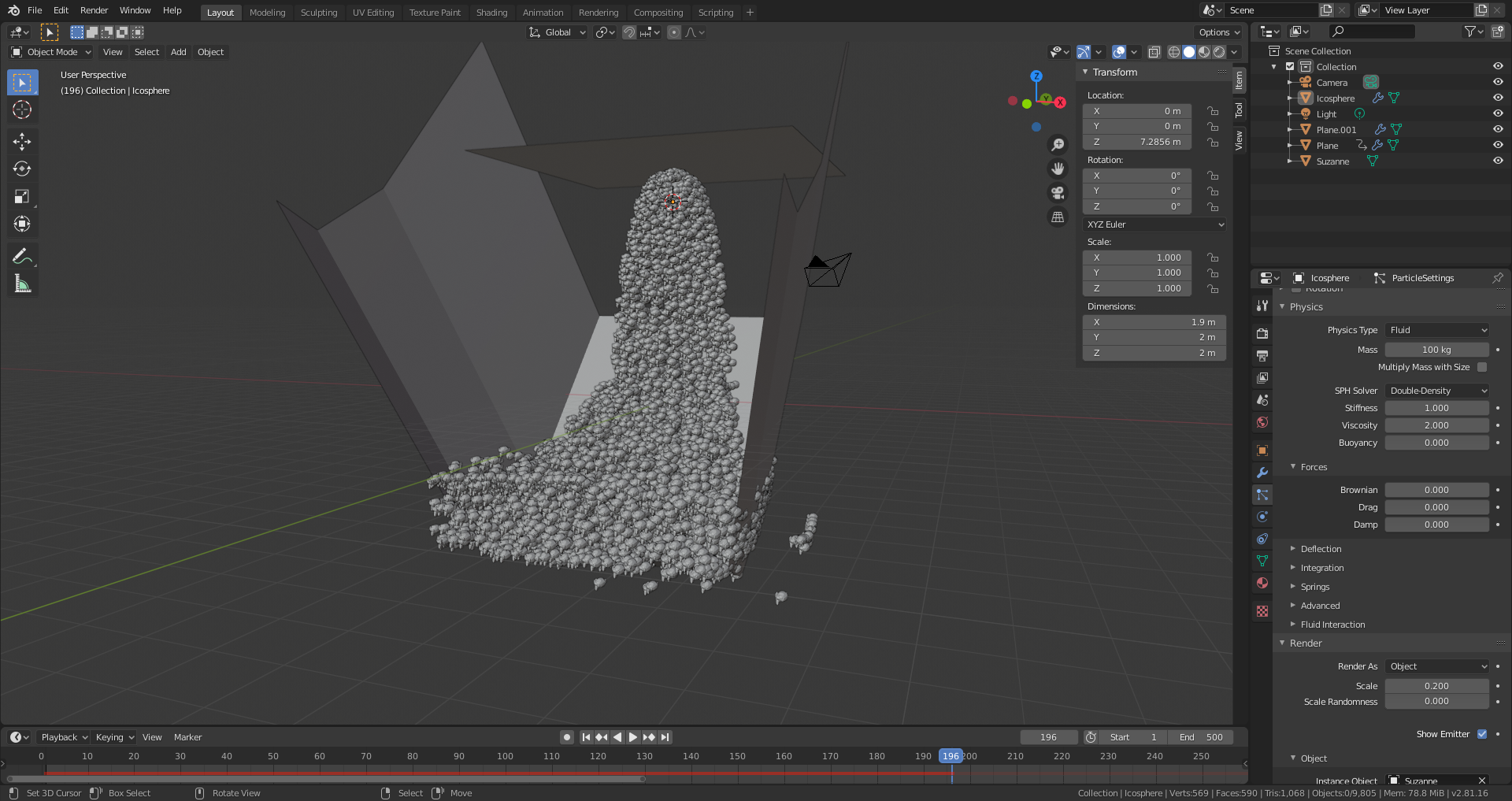Activate the Transform tool
Screen dimensions: 1512x801
tap(22, 224)
